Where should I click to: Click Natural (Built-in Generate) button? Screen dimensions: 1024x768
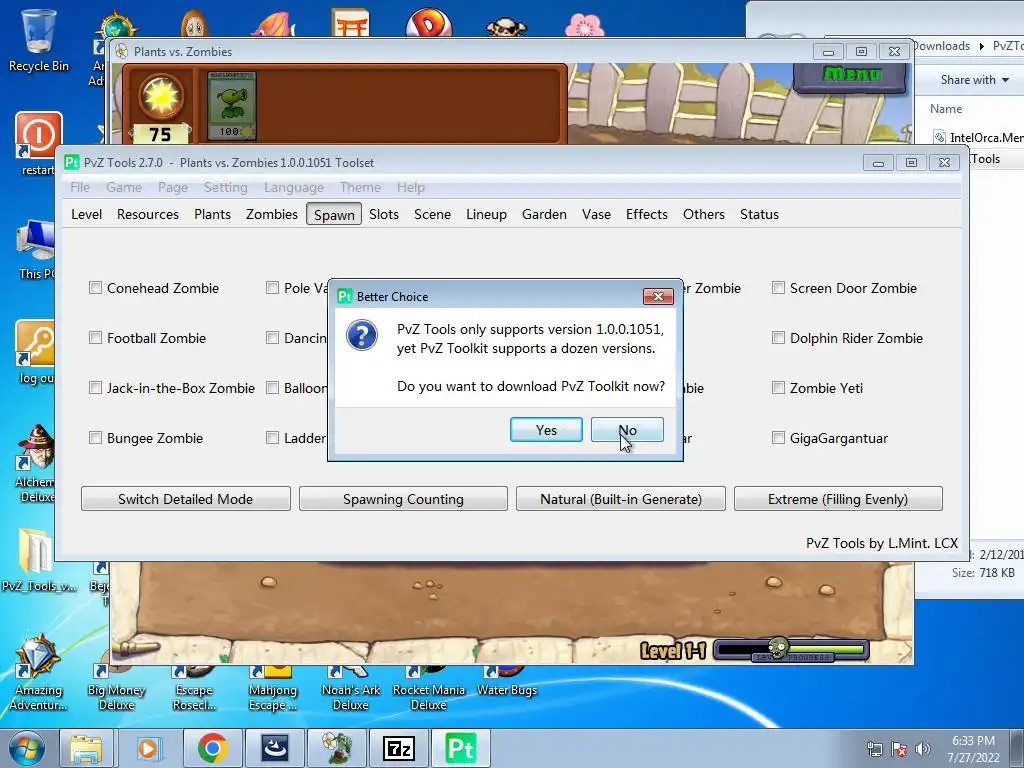pos(620,499)
